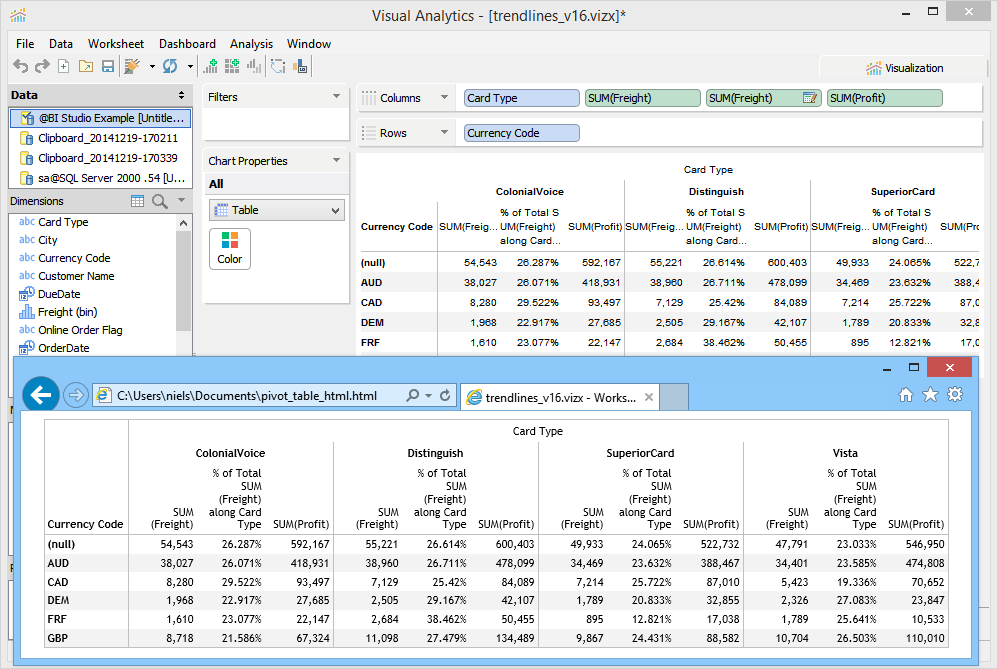
Task: Select the Card Type pill in Columns
Action: click(521, 98)
